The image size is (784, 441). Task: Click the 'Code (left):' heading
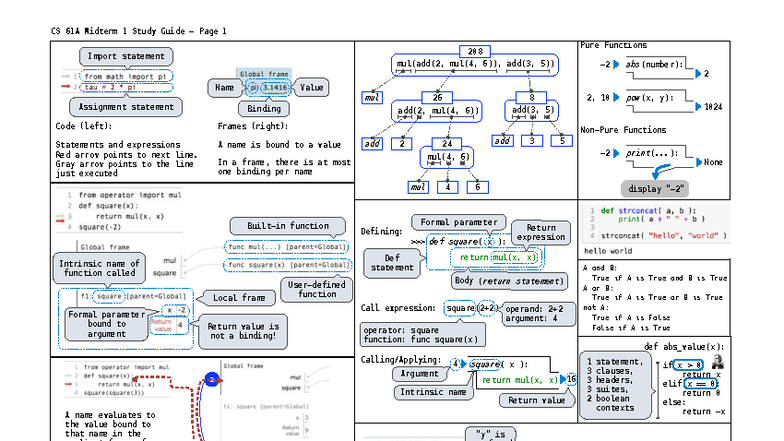[x=84, y=126]
